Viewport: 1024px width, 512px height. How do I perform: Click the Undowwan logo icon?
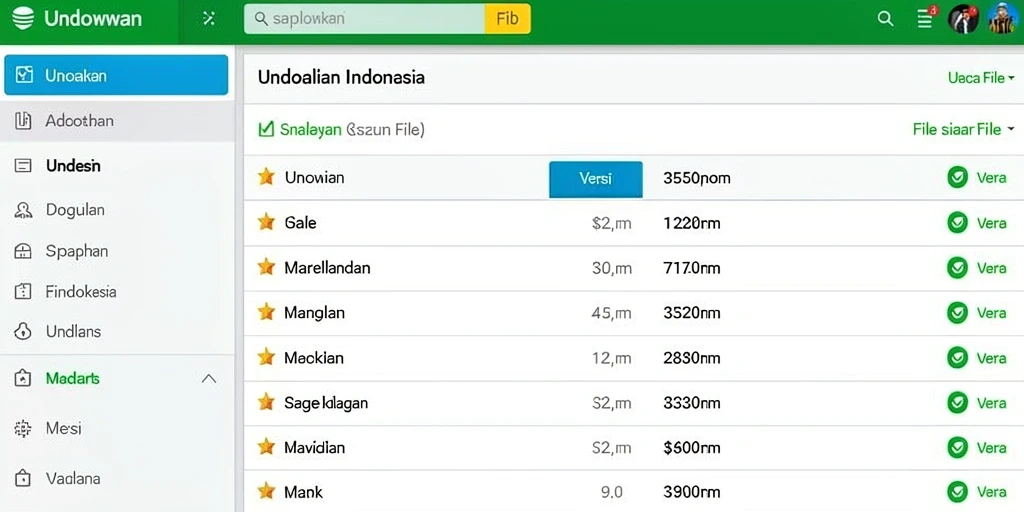22,18
